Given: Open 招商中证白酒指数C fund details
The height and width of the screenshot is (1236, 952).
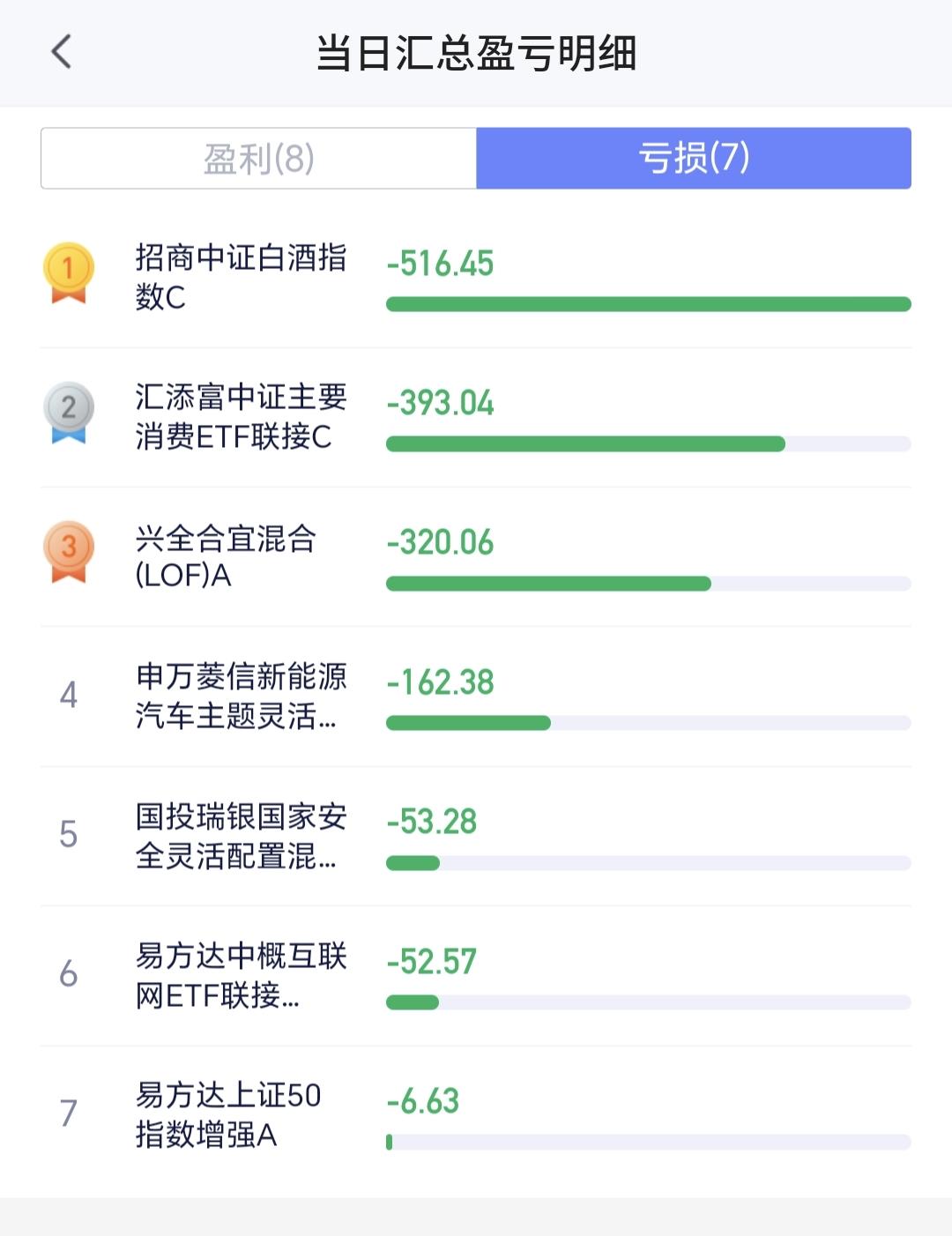Looking at the screenshot, I should coord(240,277).
